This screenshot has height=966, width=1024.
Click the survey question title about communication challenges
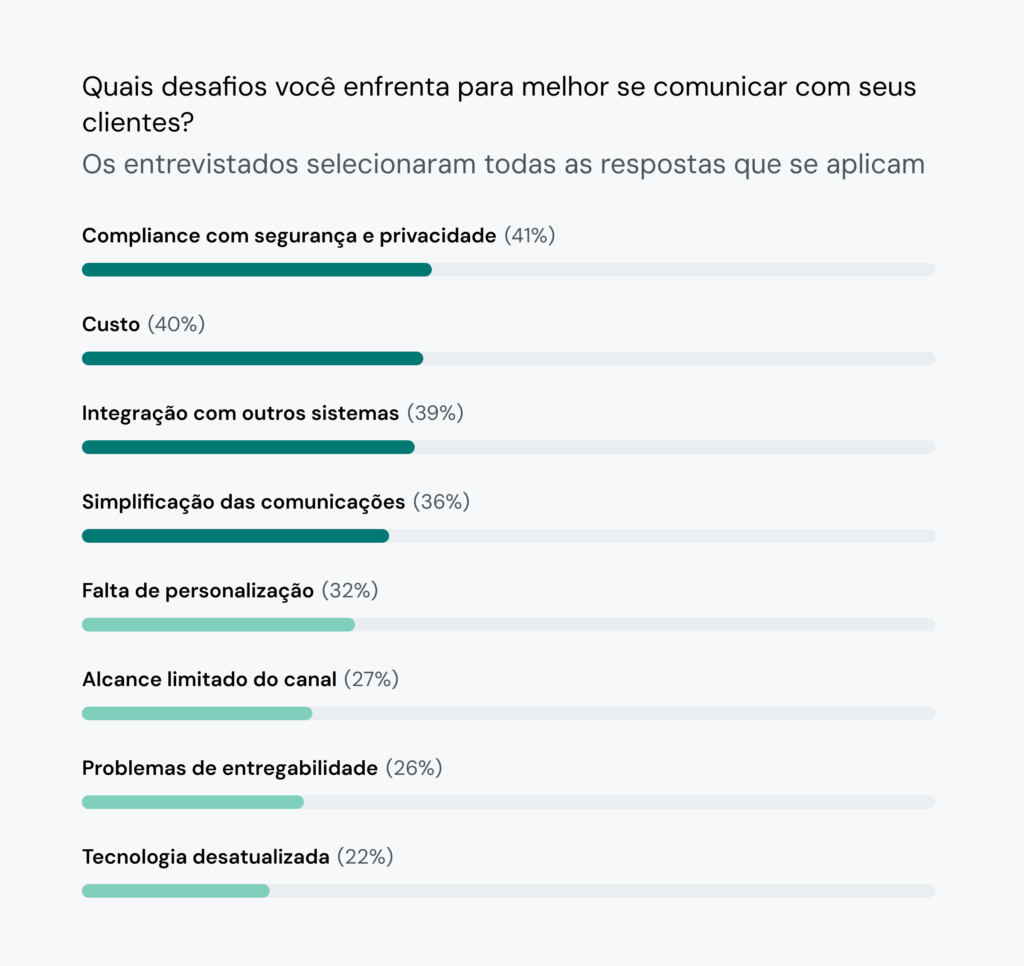(x=498, y=104)
